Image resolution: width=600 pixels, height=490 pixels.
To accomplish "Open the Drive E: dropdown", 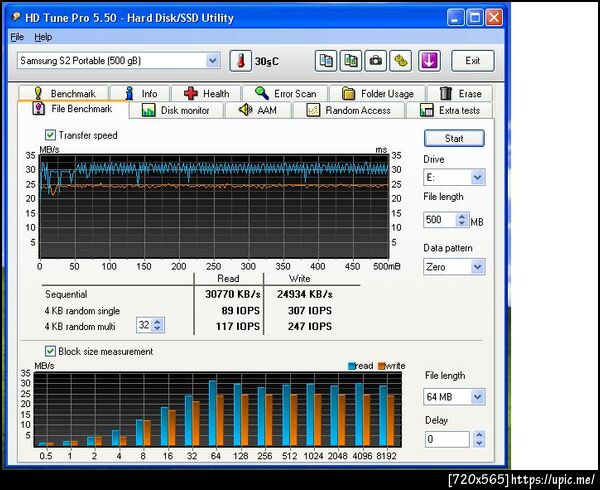I will tap(478, 177).
